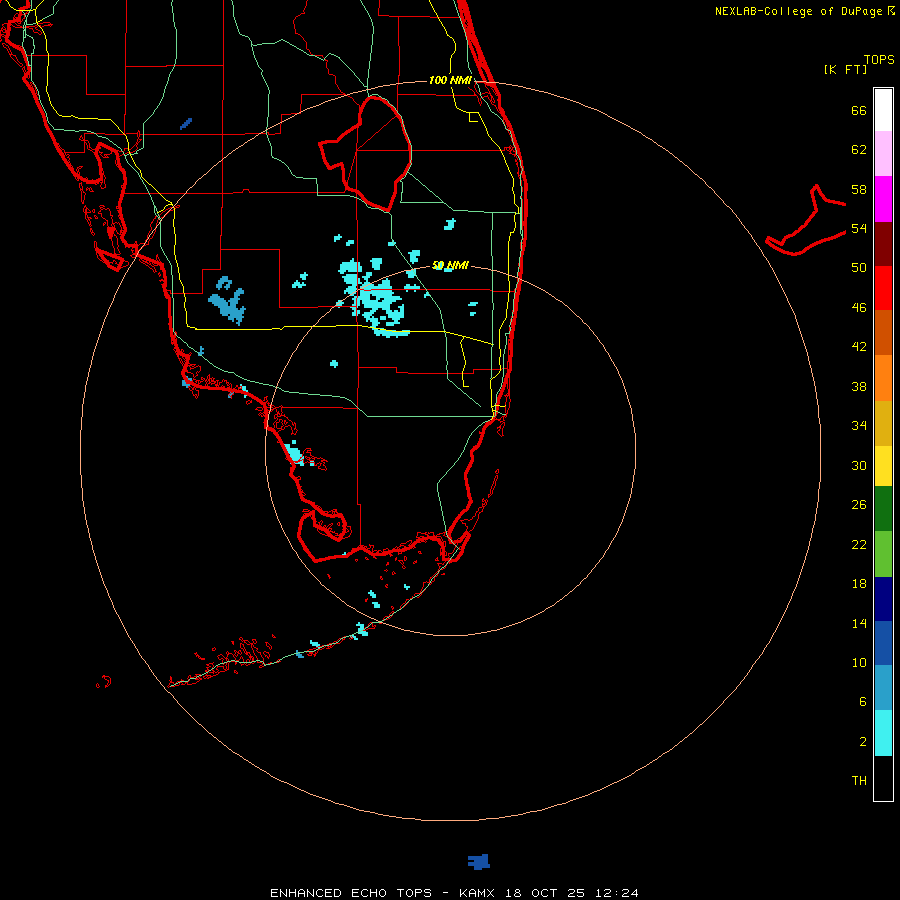Click the KAMX station identifier
900x900 pixels.
coord(476,893)
